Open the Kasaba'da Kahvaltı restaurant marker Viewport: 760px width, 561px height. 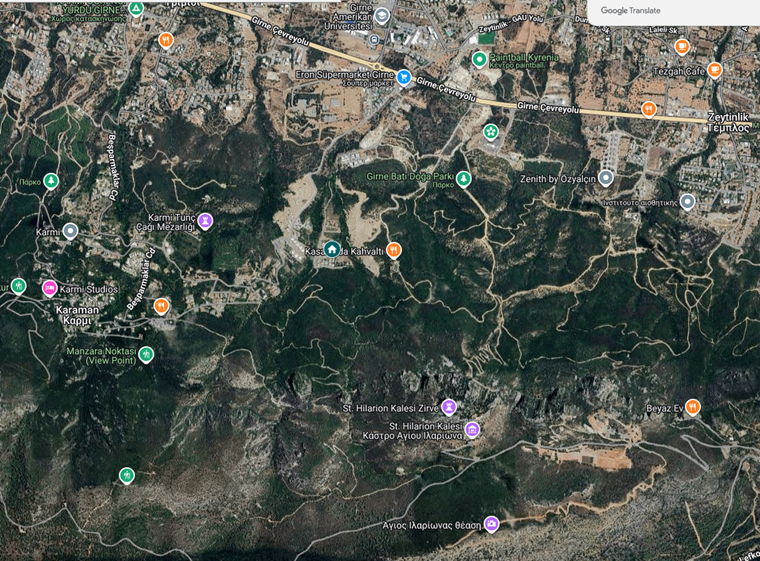(394, 250)
